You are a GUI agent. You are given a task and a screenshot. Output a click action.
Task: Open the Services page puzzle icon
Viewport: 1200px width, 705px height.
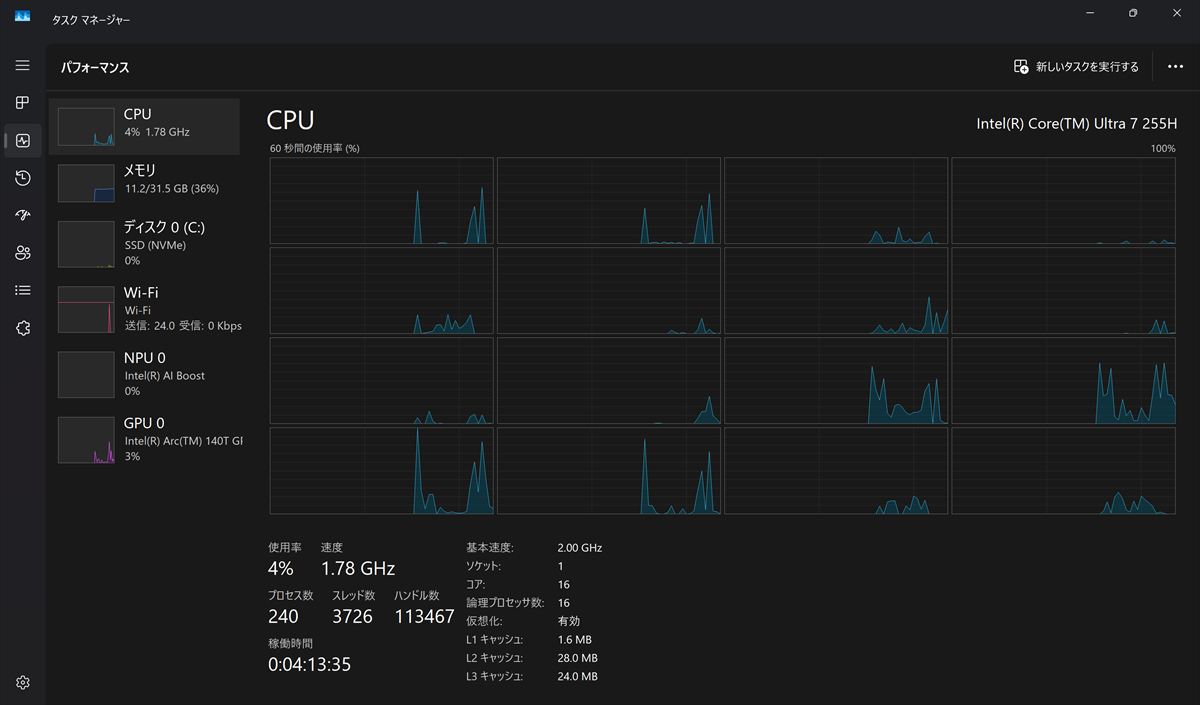pos(22,328)
